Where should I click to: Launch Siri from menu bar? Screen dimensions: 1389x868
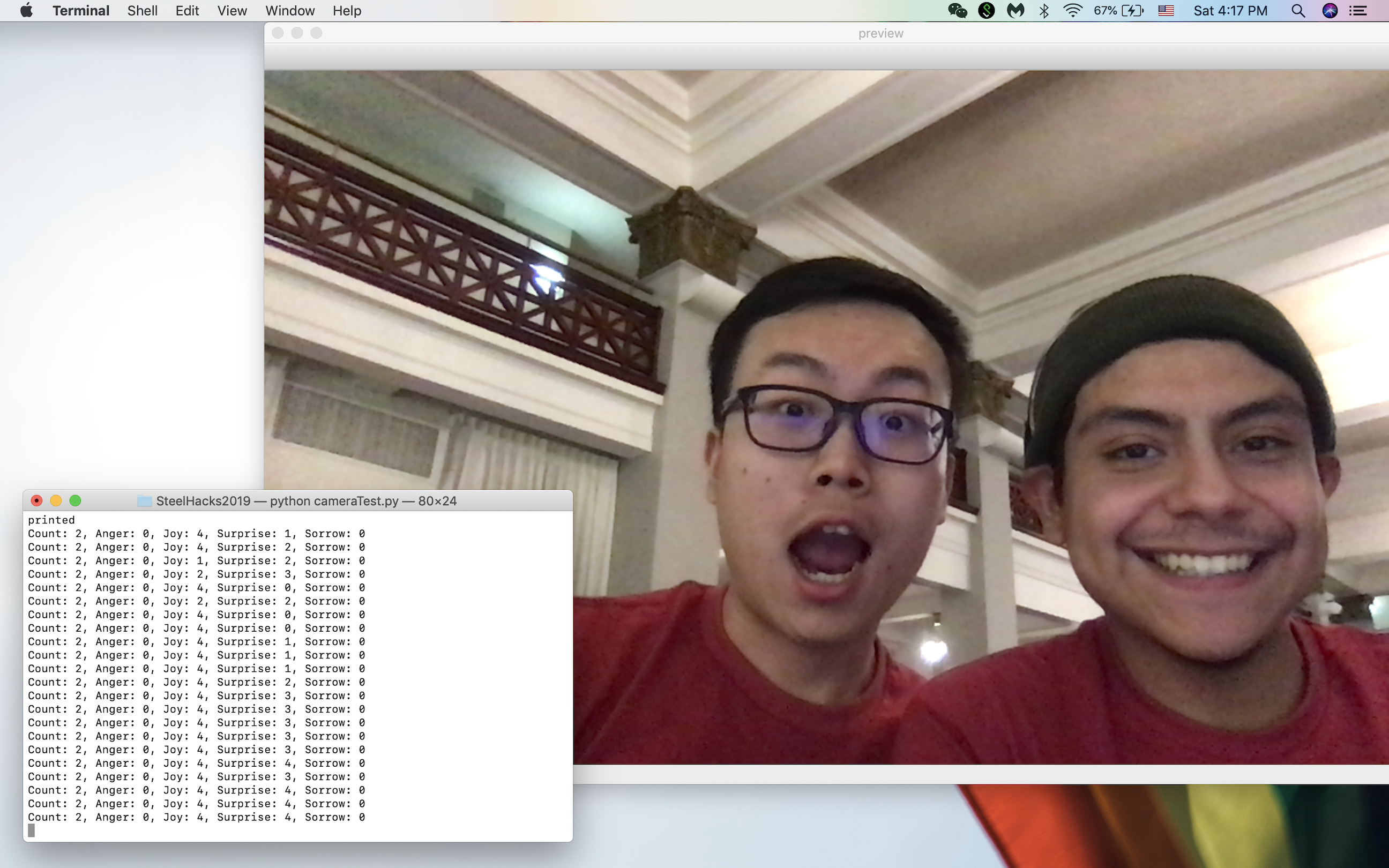pos(1330,10)
